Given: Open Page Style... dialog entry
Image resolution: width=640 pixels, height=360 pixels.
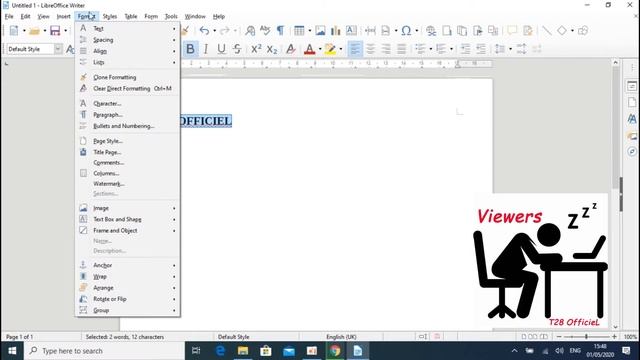Looking at the screenshot, I should point(128,141).
